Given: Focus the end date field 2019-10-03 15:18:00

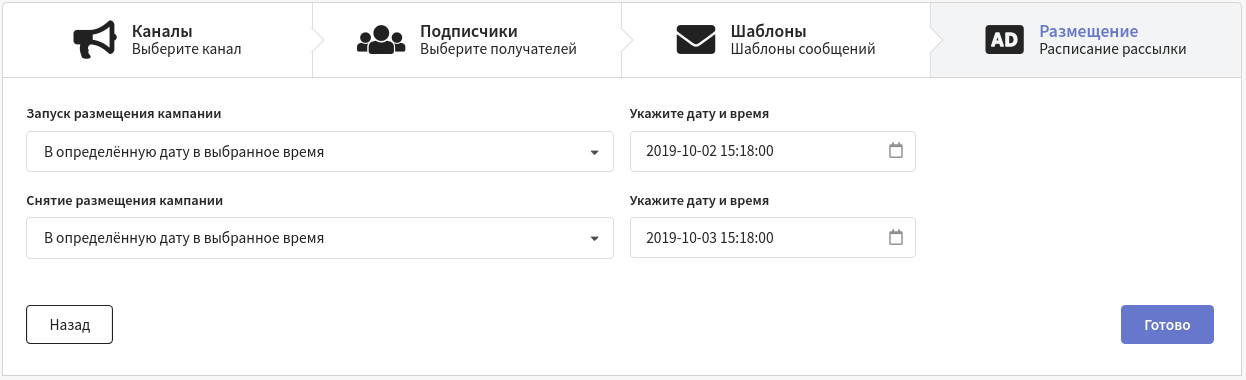Looking at the screenshot, I should (x=773, y=239).
